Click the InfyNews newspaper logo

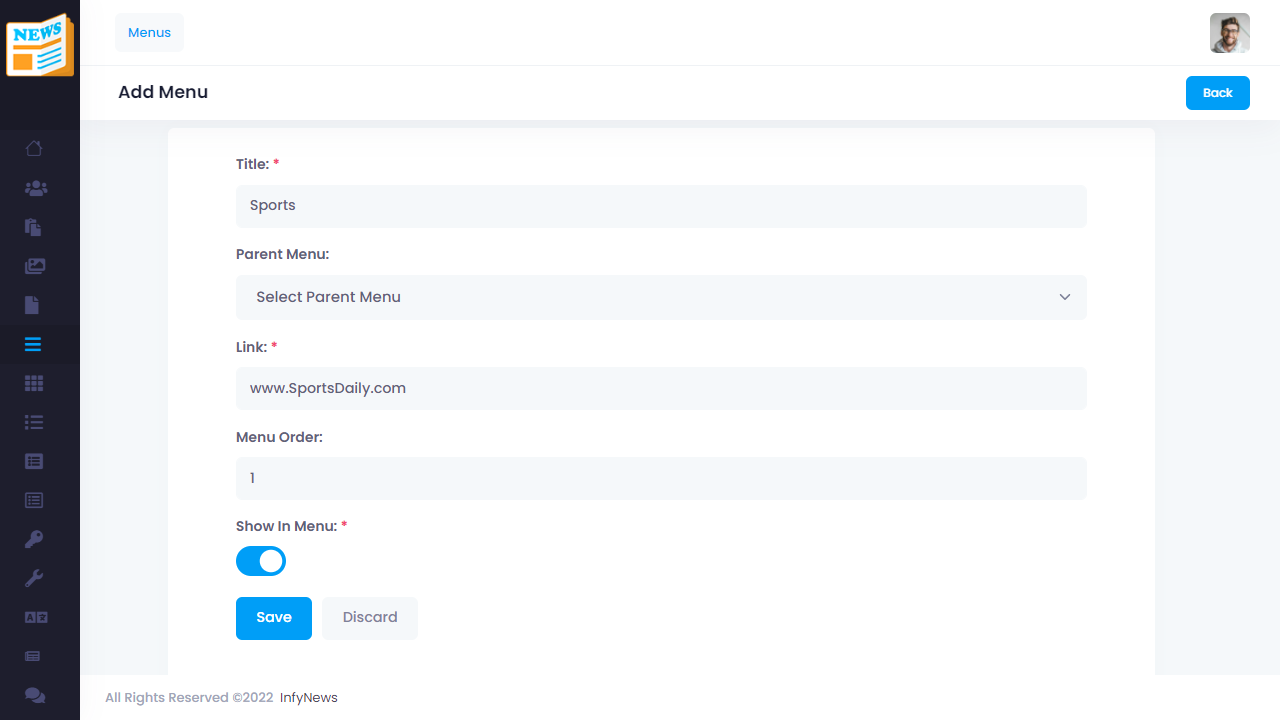tap(40, 45)
